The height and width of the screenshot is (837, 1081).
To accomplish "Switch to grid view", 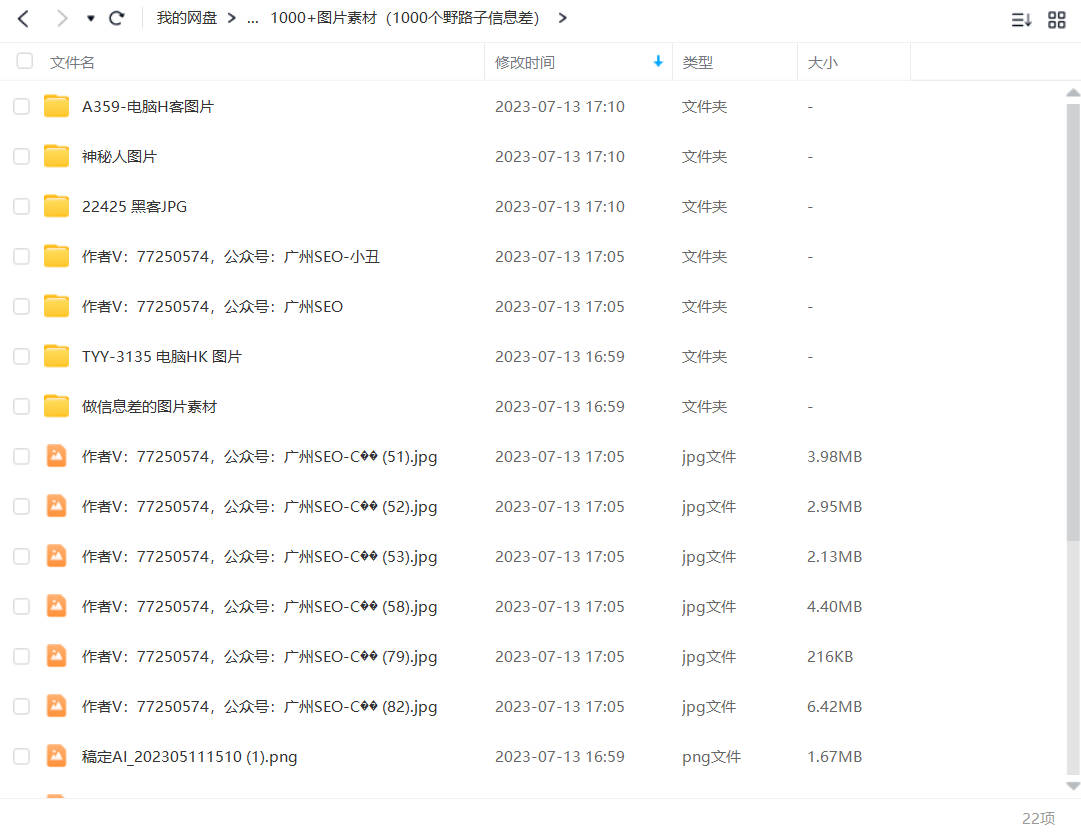I will (x=1056, y=20).
